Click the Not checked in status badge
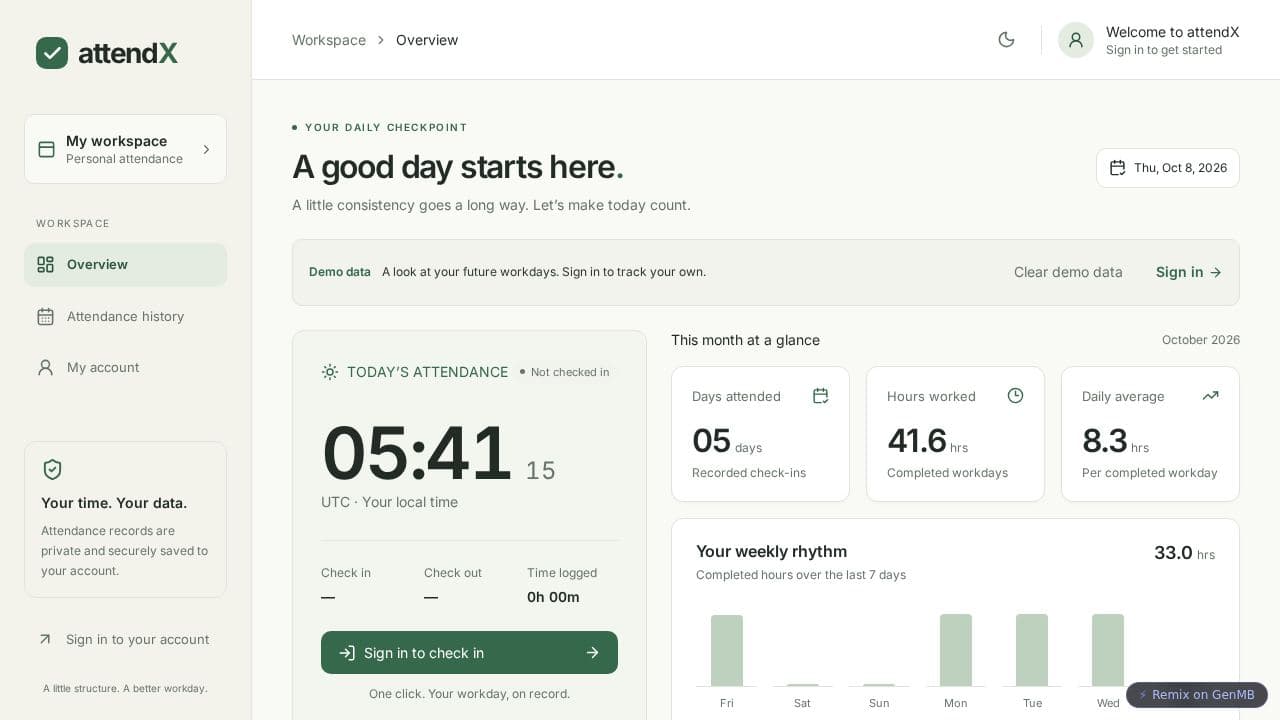Viewport: 1280px width, 720px height. (565, 372)
